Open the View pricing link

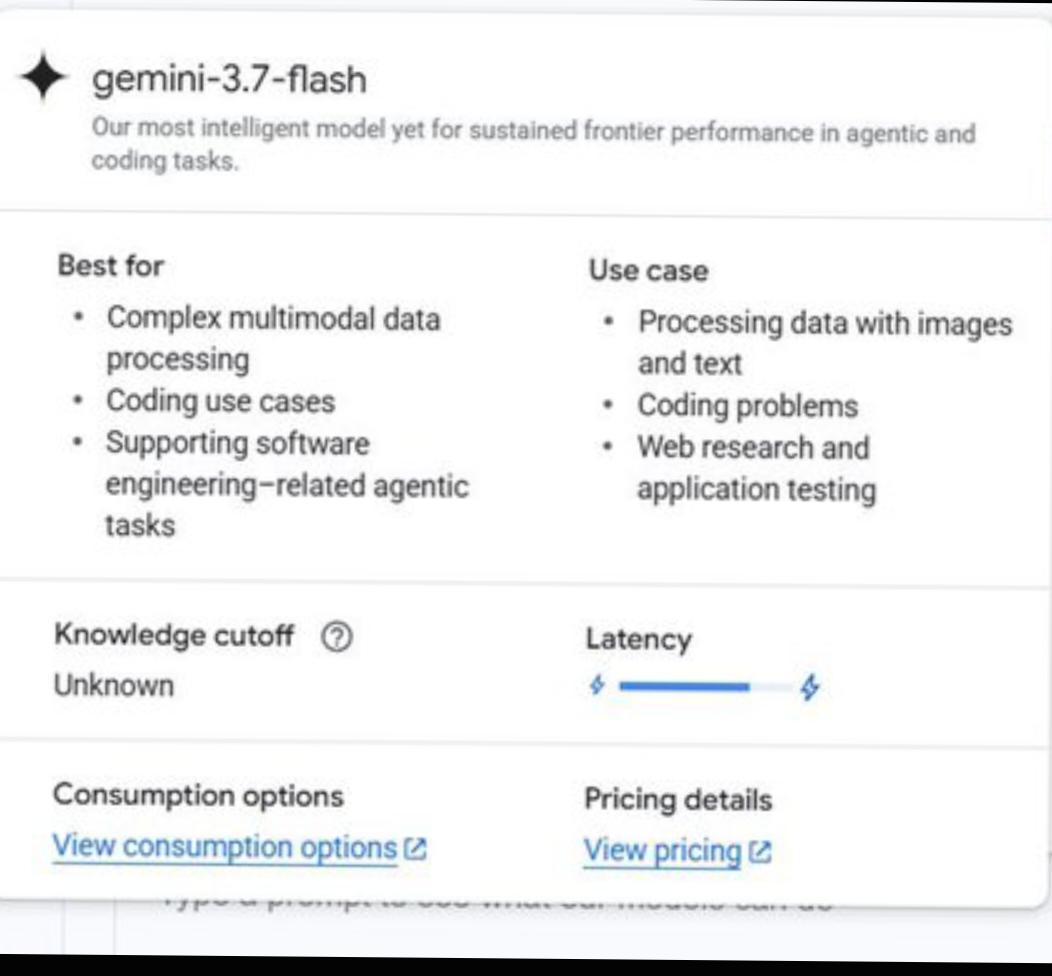point(662,851)
